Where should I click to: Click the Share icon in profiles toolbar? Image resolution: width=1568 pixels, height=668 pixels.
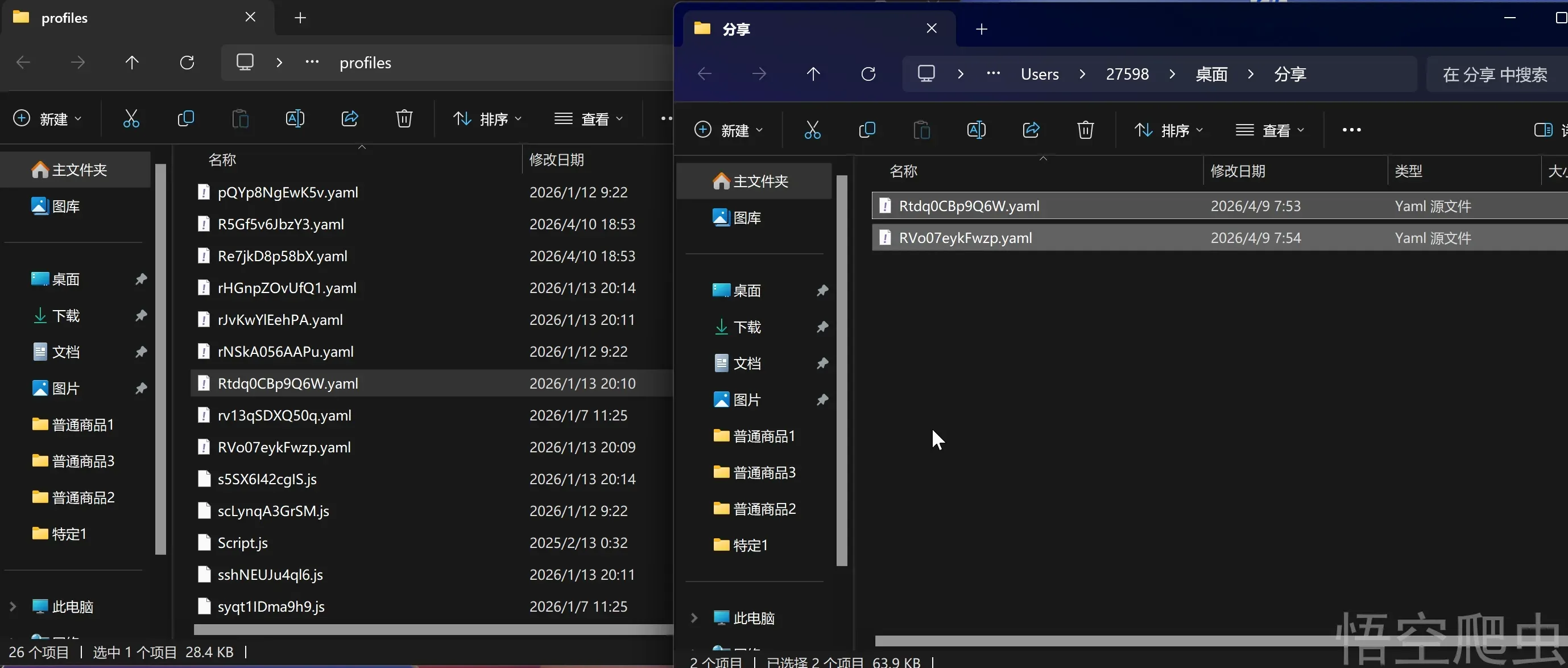tap(349, 118)
